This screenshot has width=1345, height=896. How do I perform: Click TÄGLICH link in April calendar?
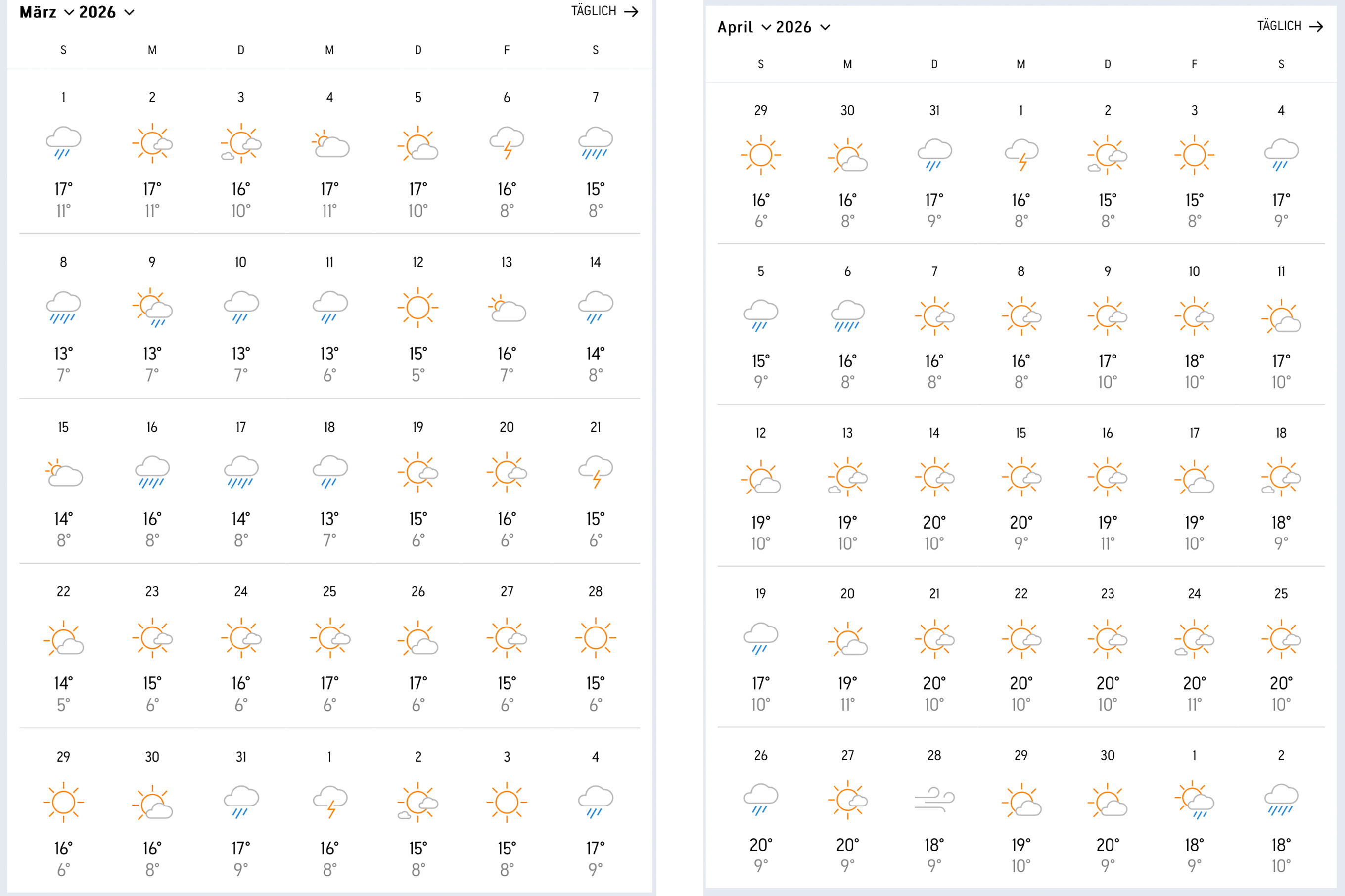1290,26
